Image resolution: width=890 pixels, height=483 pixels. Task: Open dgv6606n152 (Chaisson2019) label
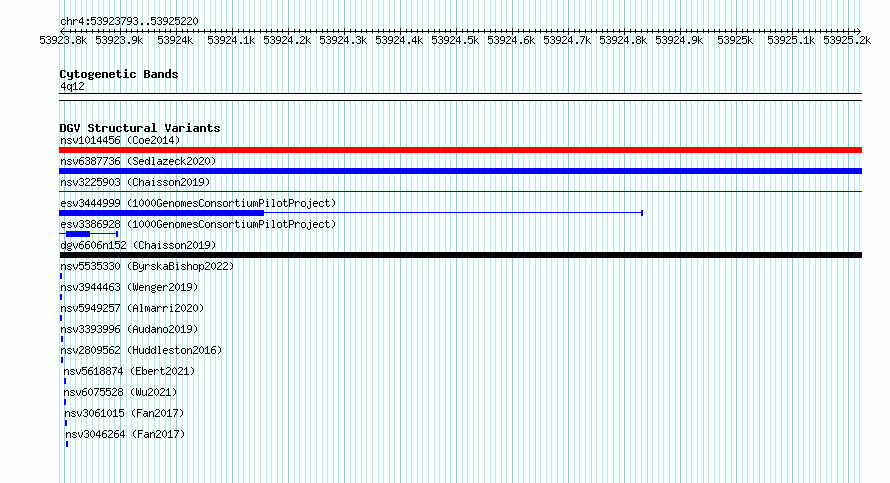tap(138, 245)
